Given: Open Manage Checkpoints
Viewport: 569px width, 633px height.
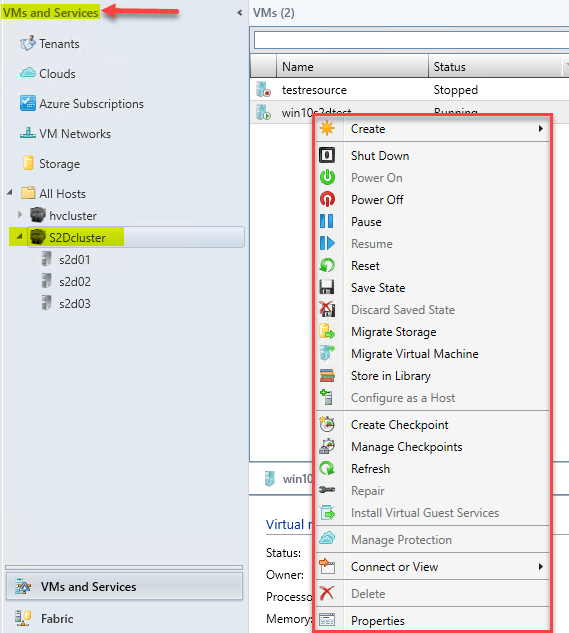Looking at the screenshot, I should pos(432,446).
